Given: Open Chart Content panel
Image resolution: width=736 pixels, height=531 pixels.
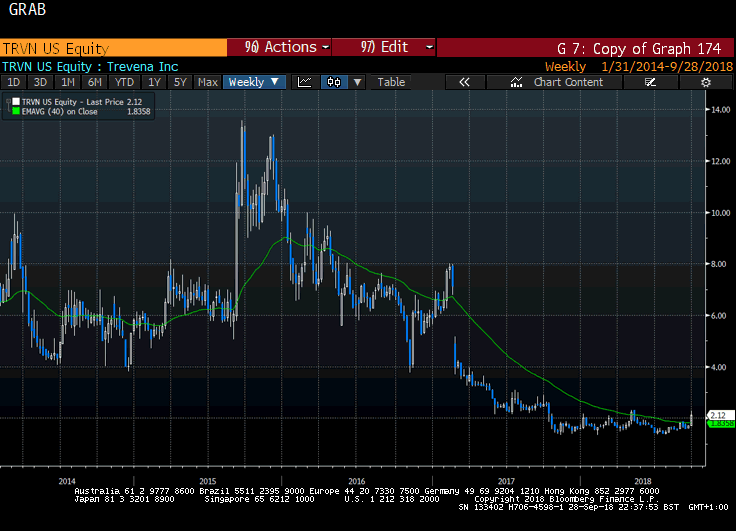Looking at the screenshot, I should [554, 82].
